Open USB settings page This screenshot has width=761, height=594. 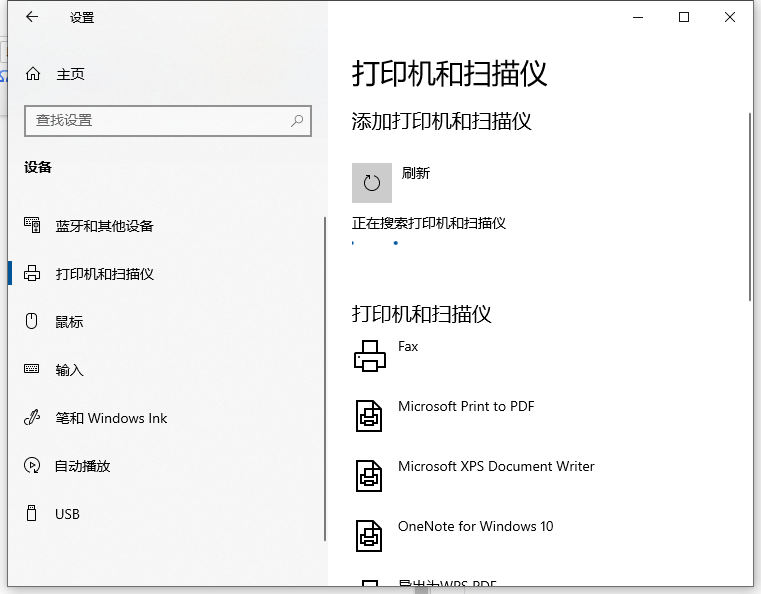click(67, 514)
